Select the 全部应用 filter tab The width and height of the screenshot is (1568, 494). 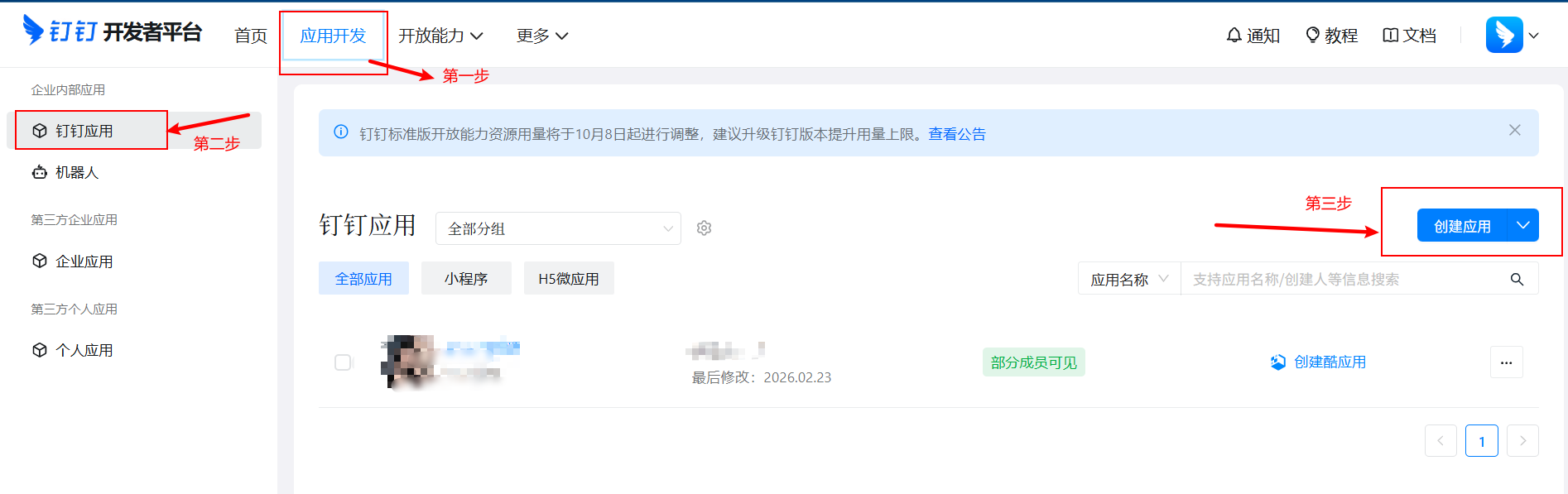(363, 279)
